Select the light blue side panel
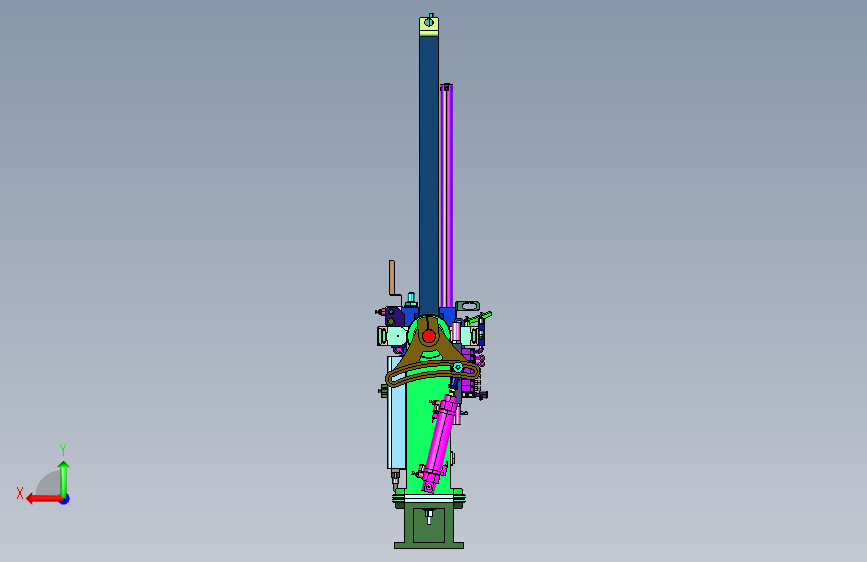 396,412
